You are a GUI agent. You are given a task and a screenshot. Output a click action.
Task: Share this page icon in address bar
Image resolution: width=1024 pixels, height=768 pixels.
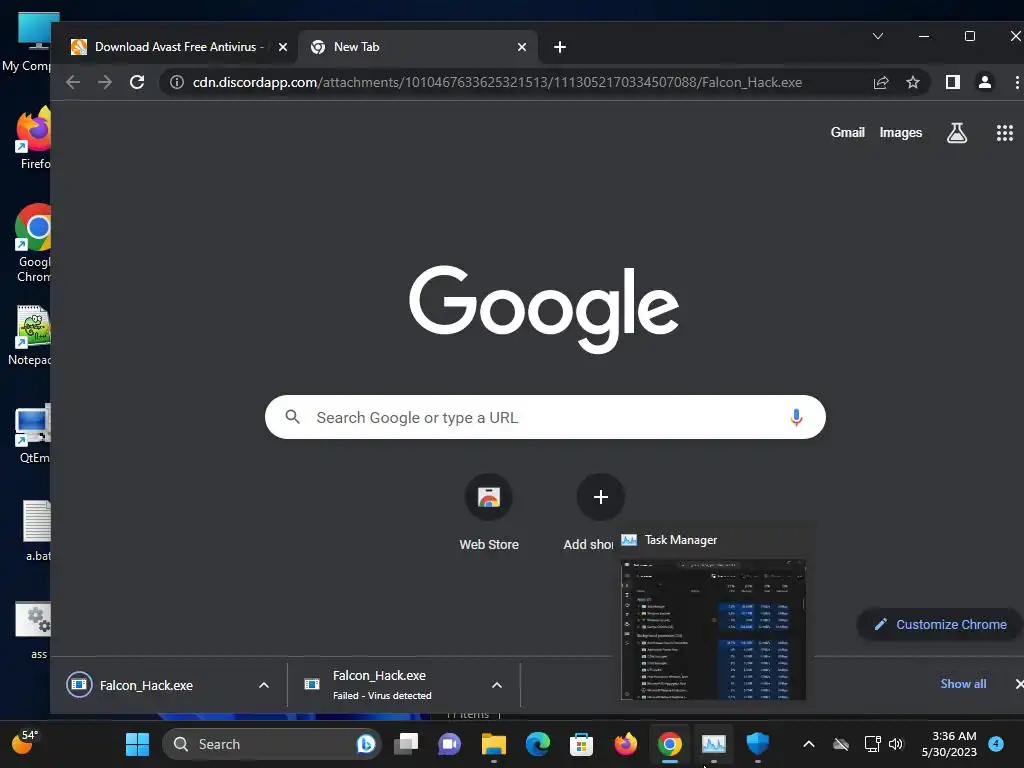point(881,82)
